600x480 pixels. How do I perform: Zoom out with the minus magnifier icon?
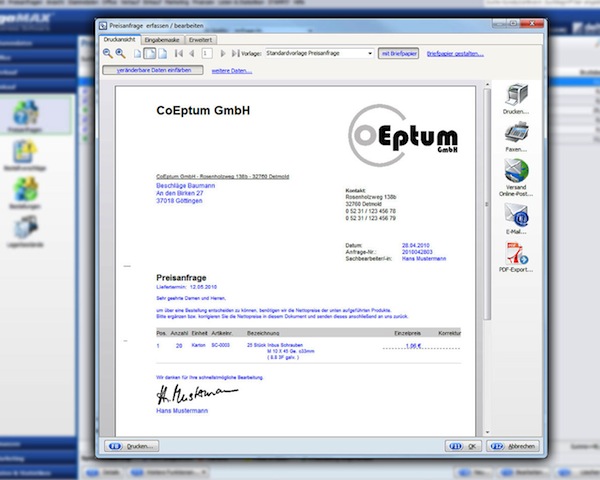tap(108, 54)
